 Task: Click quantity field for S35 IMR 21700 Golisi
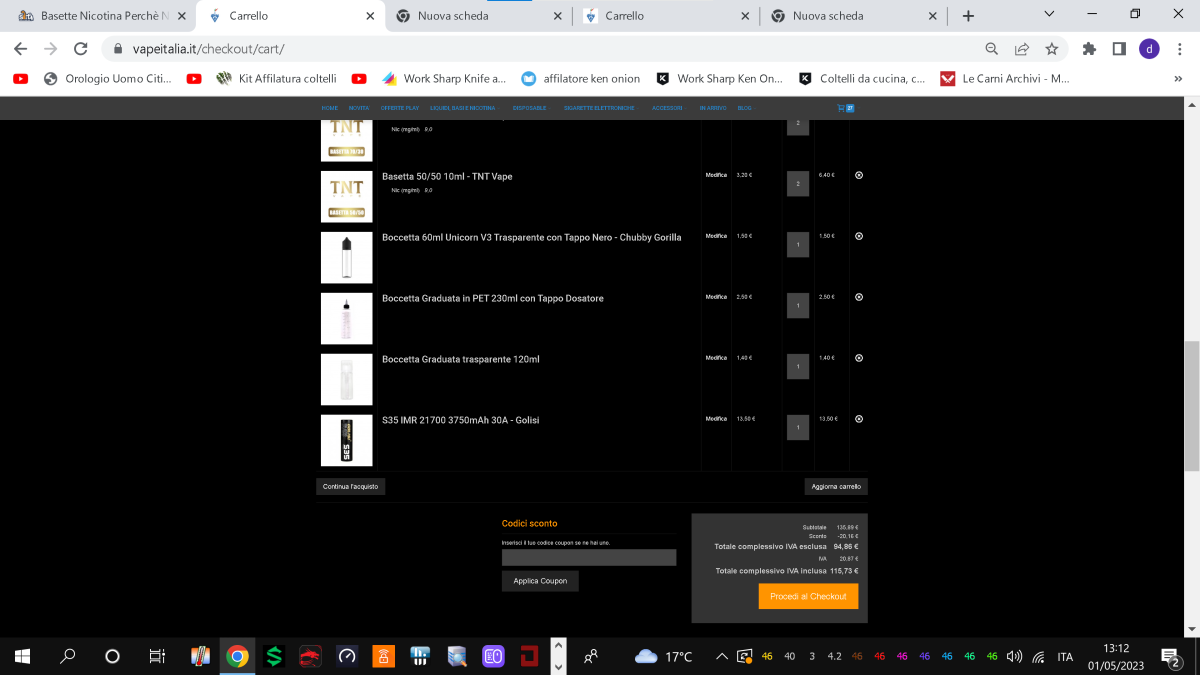point(798,428)
